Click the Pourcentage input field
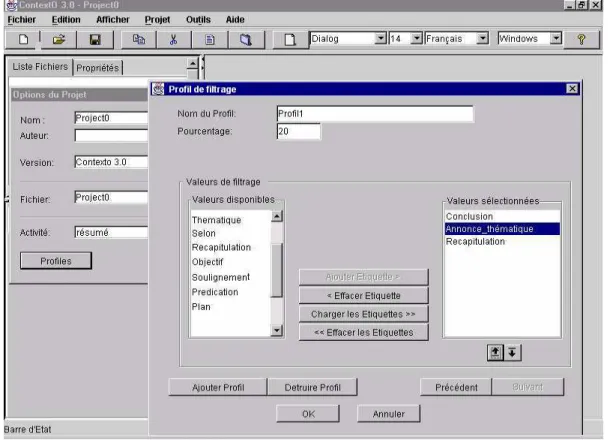The height and width of the screenshot is (440, 610). [299, 131]
